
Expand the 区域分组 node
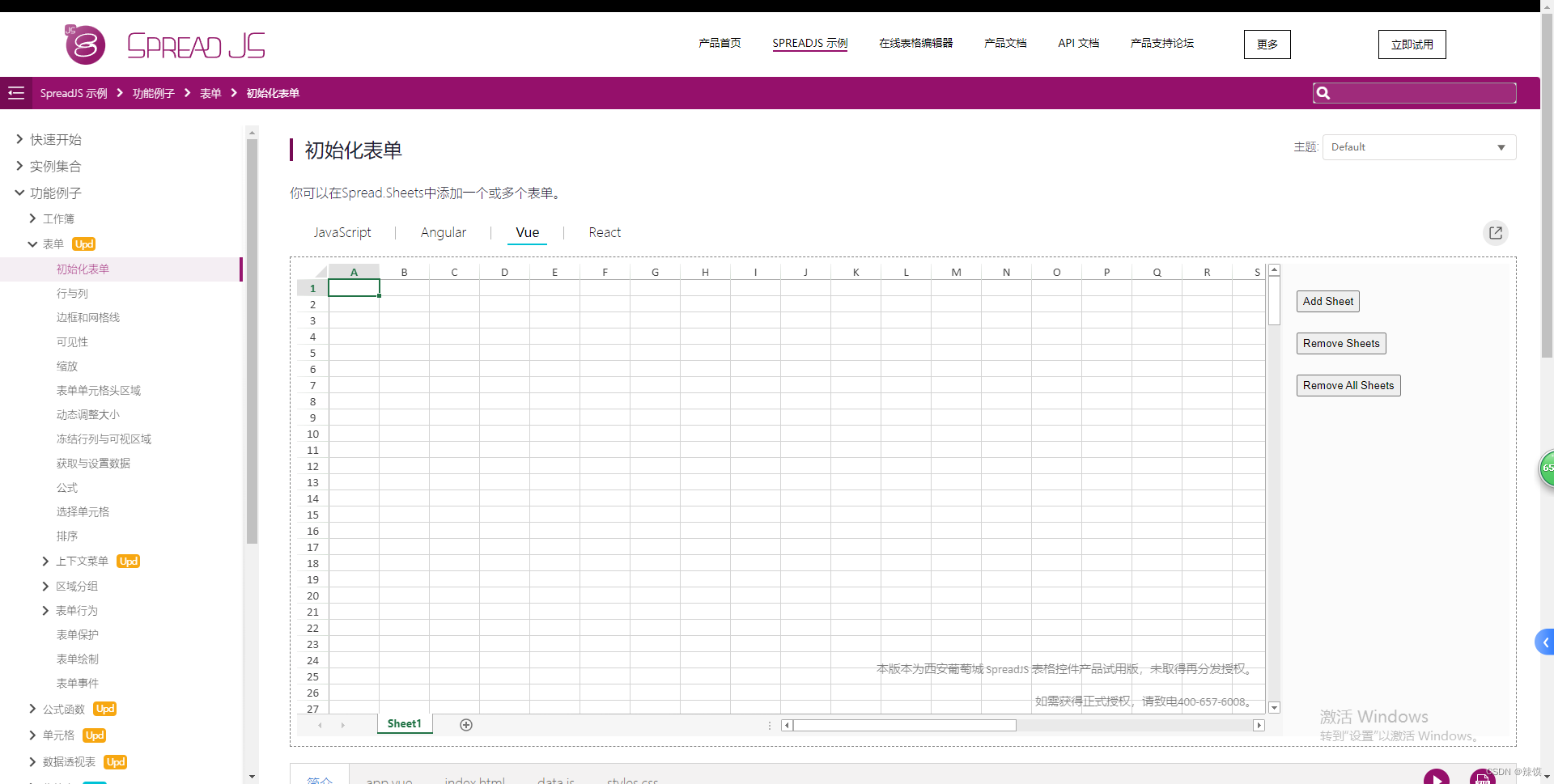(x=45, y=586)
